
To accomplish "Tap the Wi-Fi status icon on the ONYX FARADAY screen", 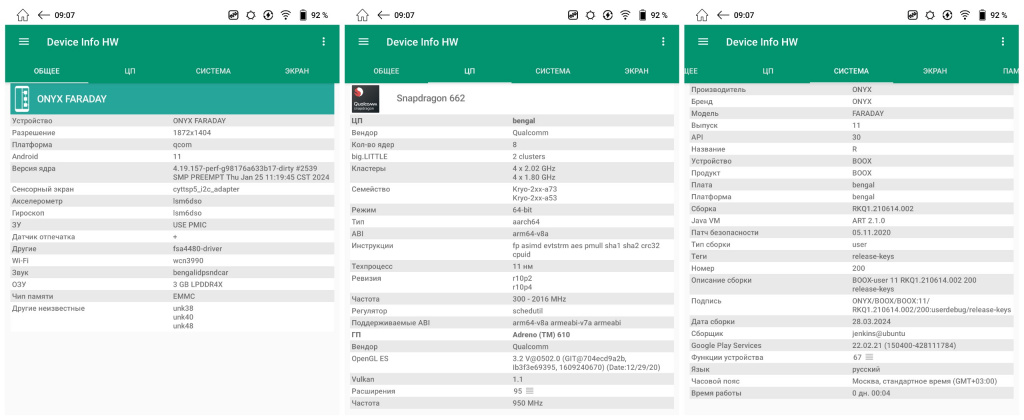I will (x=285, y=15).
